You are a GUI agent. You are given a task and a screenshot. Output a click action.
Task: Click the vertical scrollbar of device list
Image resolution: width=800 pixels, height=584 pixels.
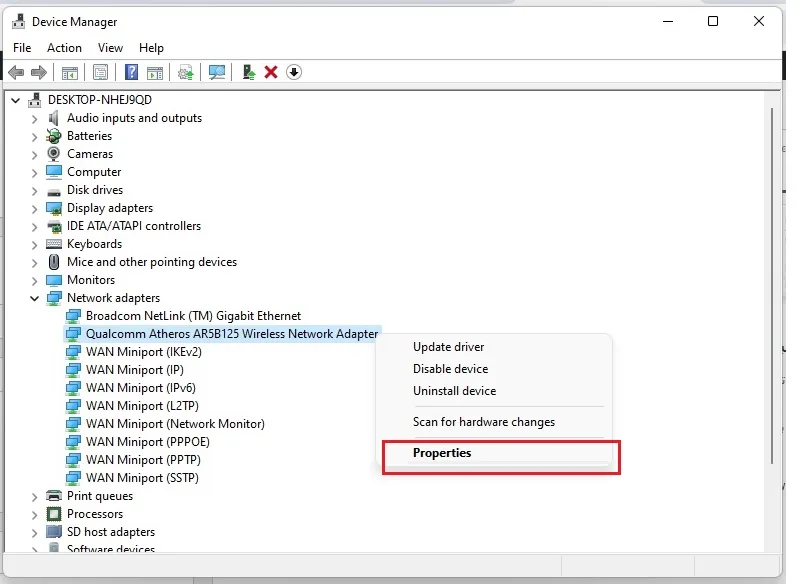[x=772, y=286]
